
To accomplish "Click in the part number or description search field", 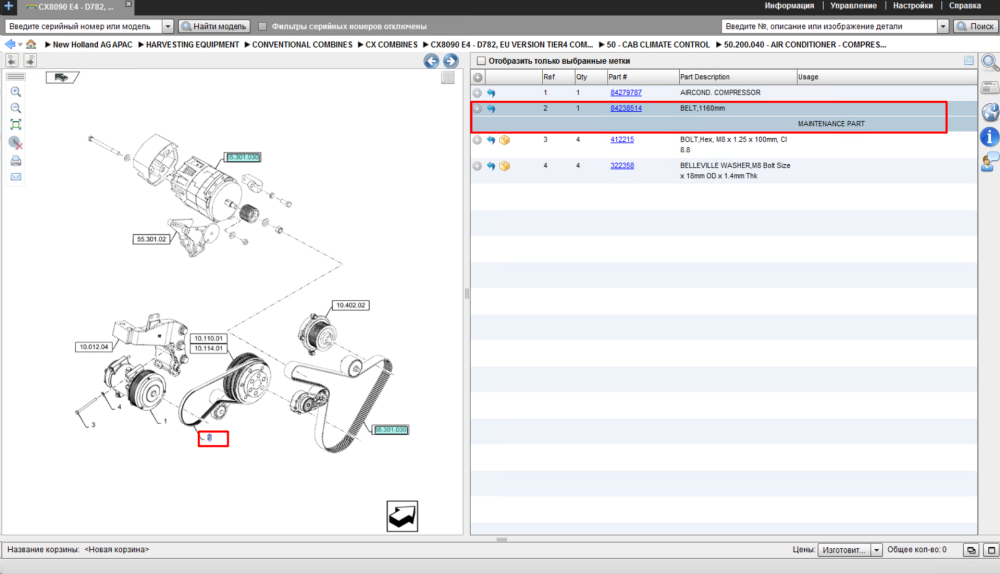I will point(829,26).
